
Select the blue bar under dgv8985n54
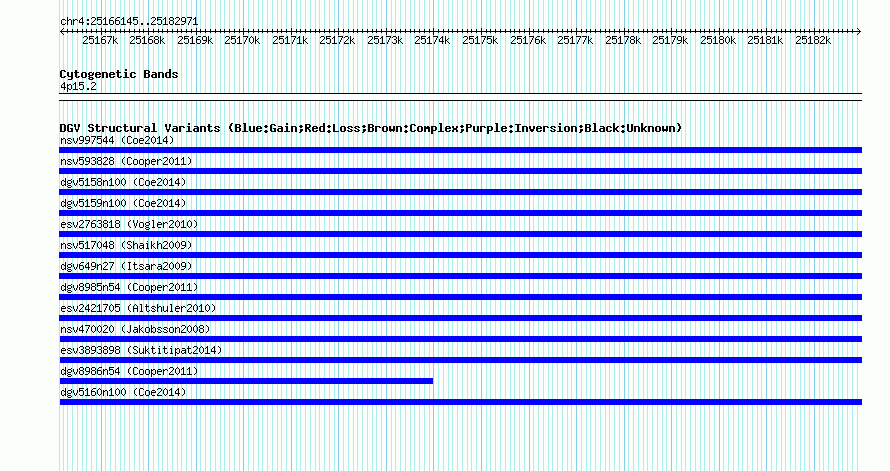461,297
